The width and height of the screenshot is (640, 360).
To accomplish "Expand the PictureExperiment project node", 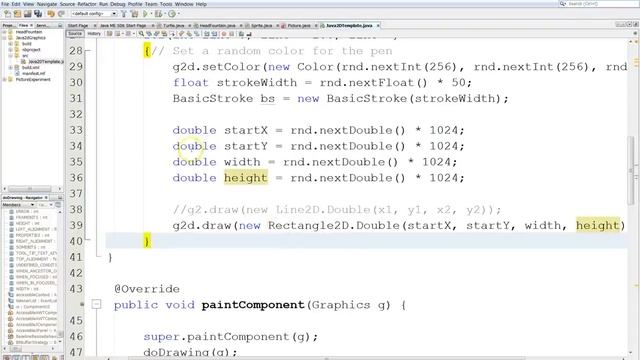I will 4,80.
